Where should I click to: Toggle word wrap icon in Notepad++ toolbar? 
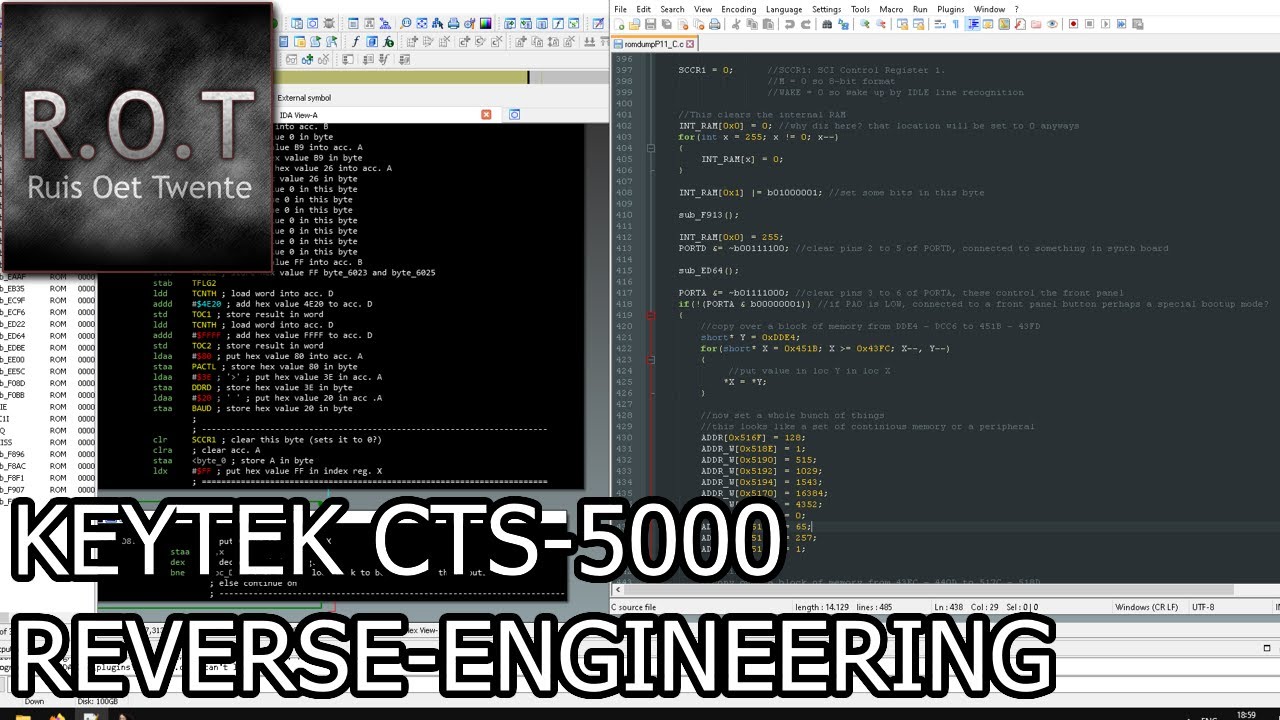click(x=940, y=23)
